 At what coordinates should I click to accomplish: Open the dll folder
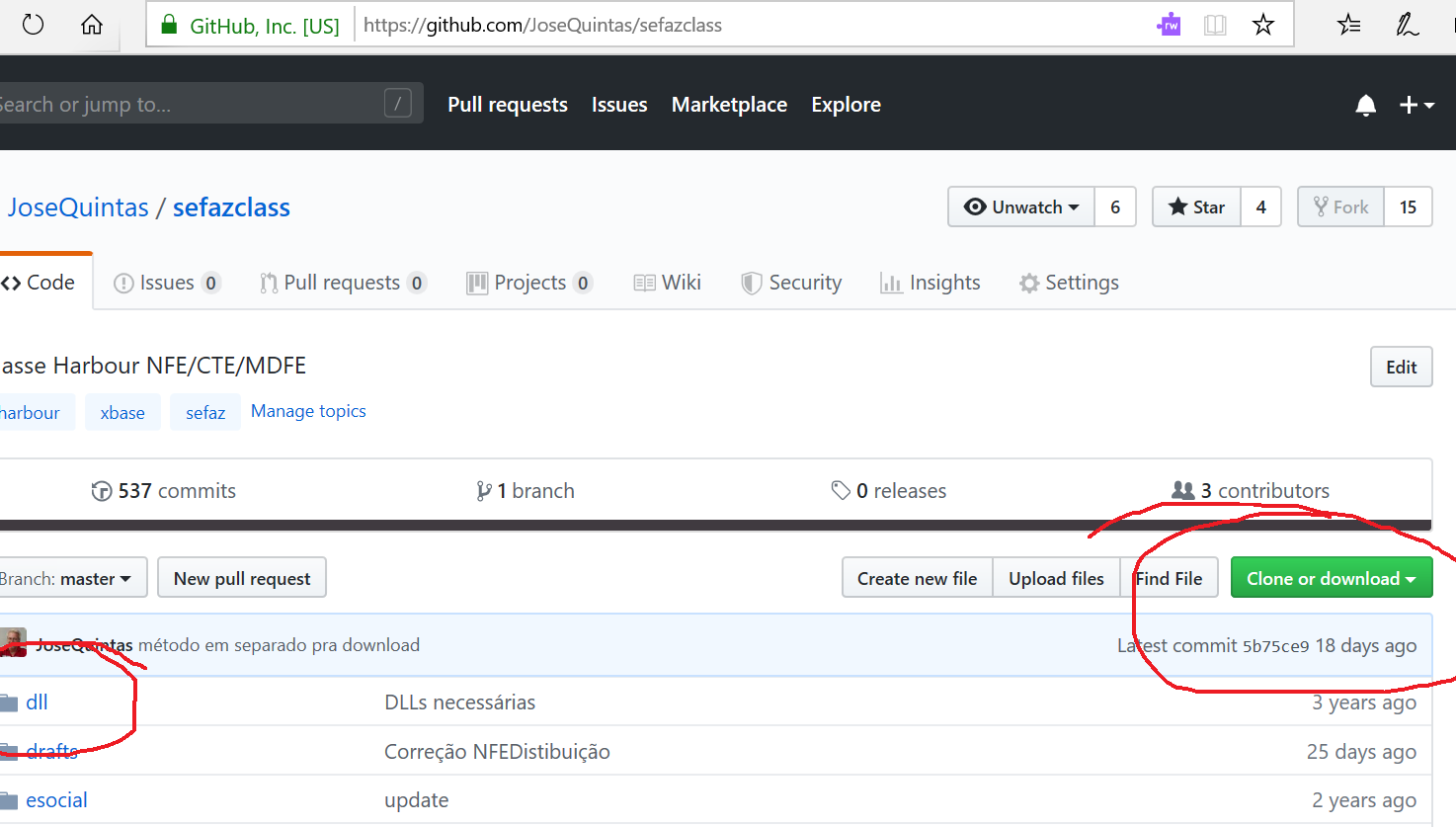(37, 703)
